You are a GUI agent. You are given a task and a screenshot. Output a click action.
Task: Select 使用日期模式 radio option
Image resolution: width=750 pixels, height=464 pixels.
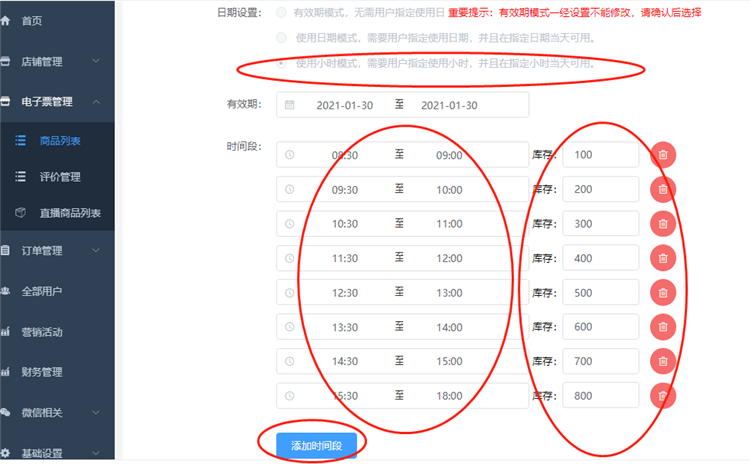[281, 38]
